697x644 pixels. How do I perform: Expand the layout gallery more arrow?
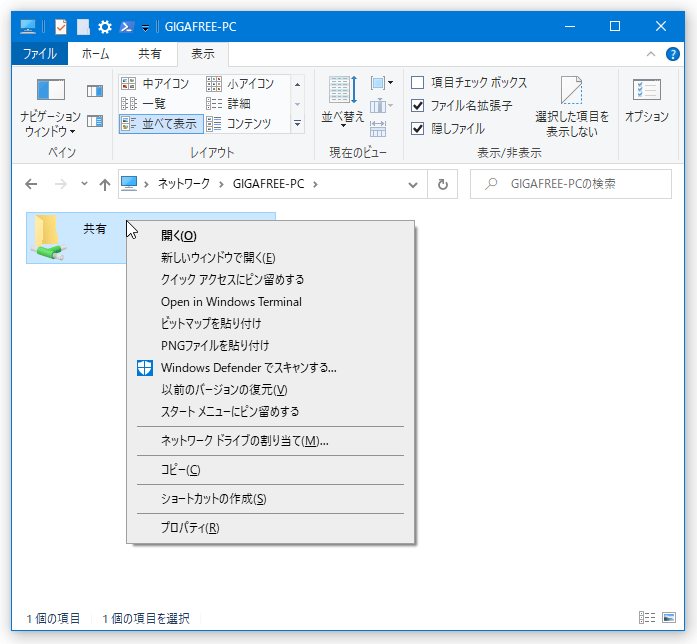coord(297,123)
